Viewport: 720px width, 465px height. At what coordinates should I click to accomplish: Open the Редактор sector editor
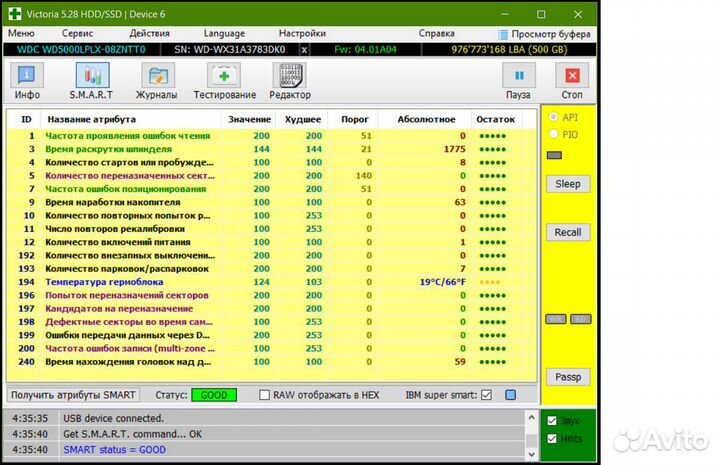[x=290, y=82]
